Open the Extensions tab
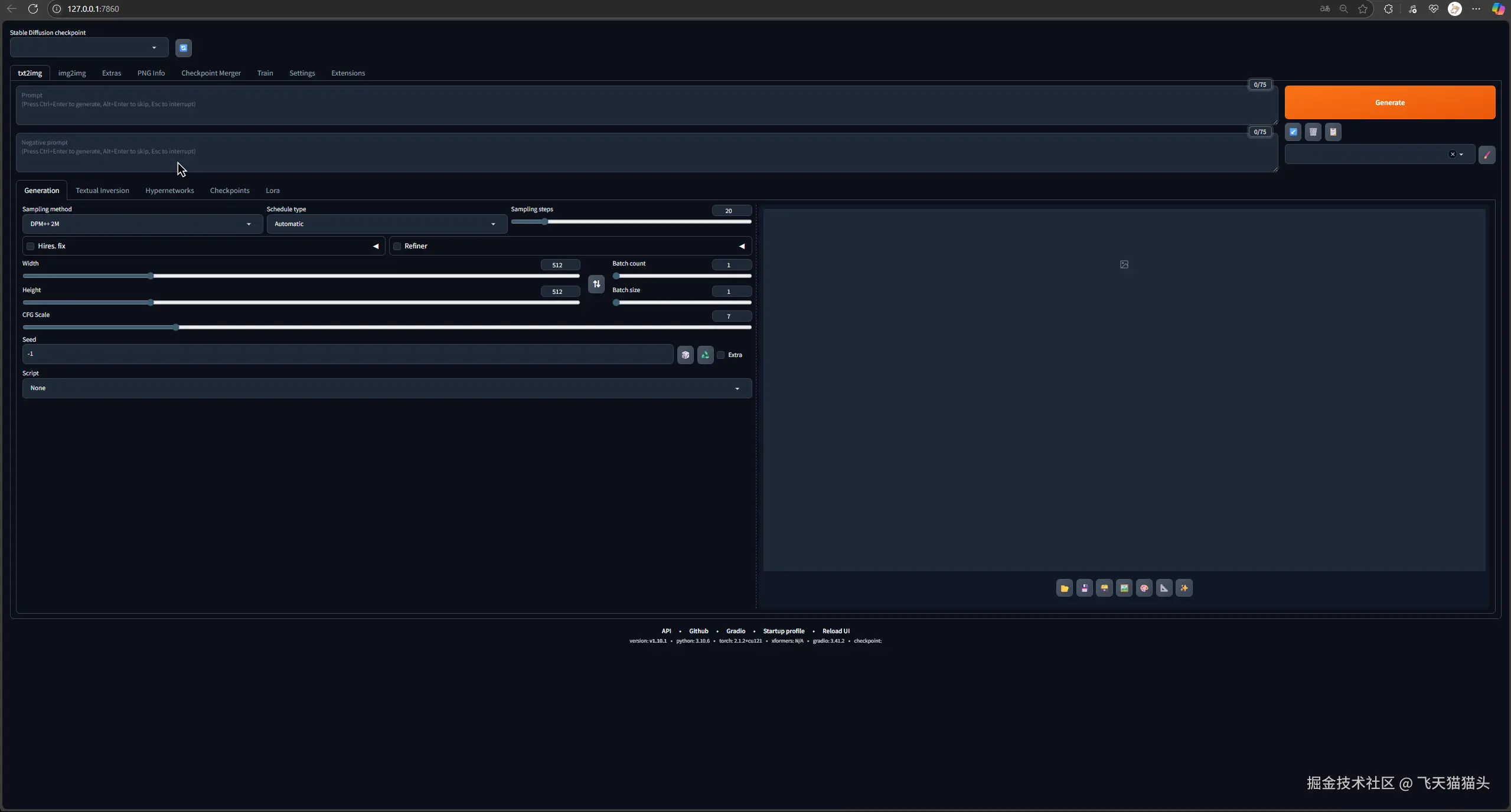The height and width of the screenshot is (812, 1511). click(348, 73)
